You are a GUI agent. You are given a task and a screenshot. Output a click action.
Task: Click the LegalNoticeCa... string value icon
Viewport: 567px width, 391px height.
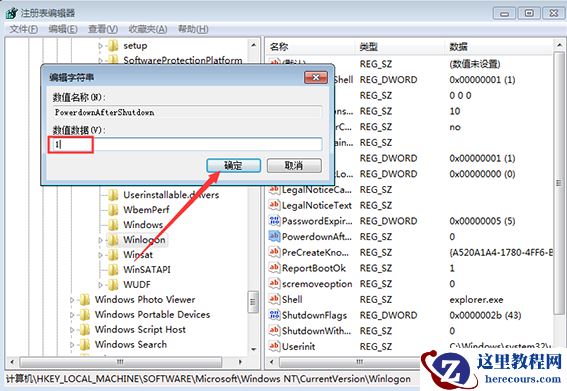coord(274,190)
